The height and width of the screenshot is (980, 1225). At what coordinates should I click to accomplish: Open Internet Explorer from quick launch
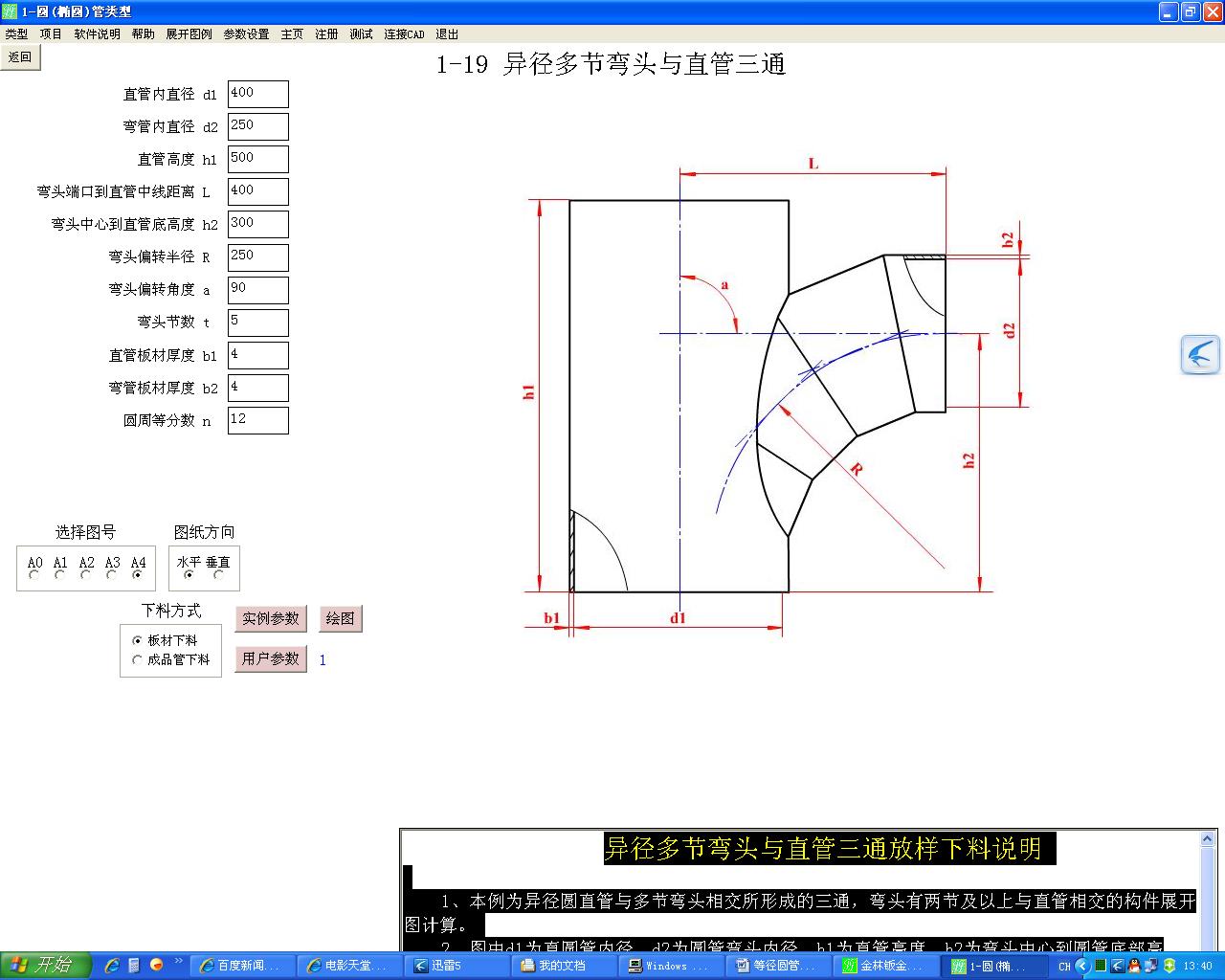112,965
